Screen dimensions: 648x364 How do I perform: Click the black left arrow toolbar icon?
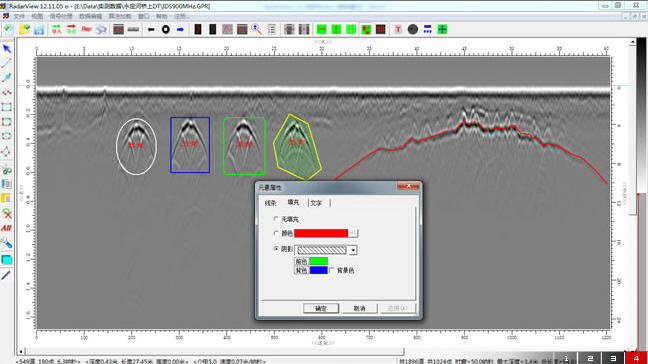[151, 29]
